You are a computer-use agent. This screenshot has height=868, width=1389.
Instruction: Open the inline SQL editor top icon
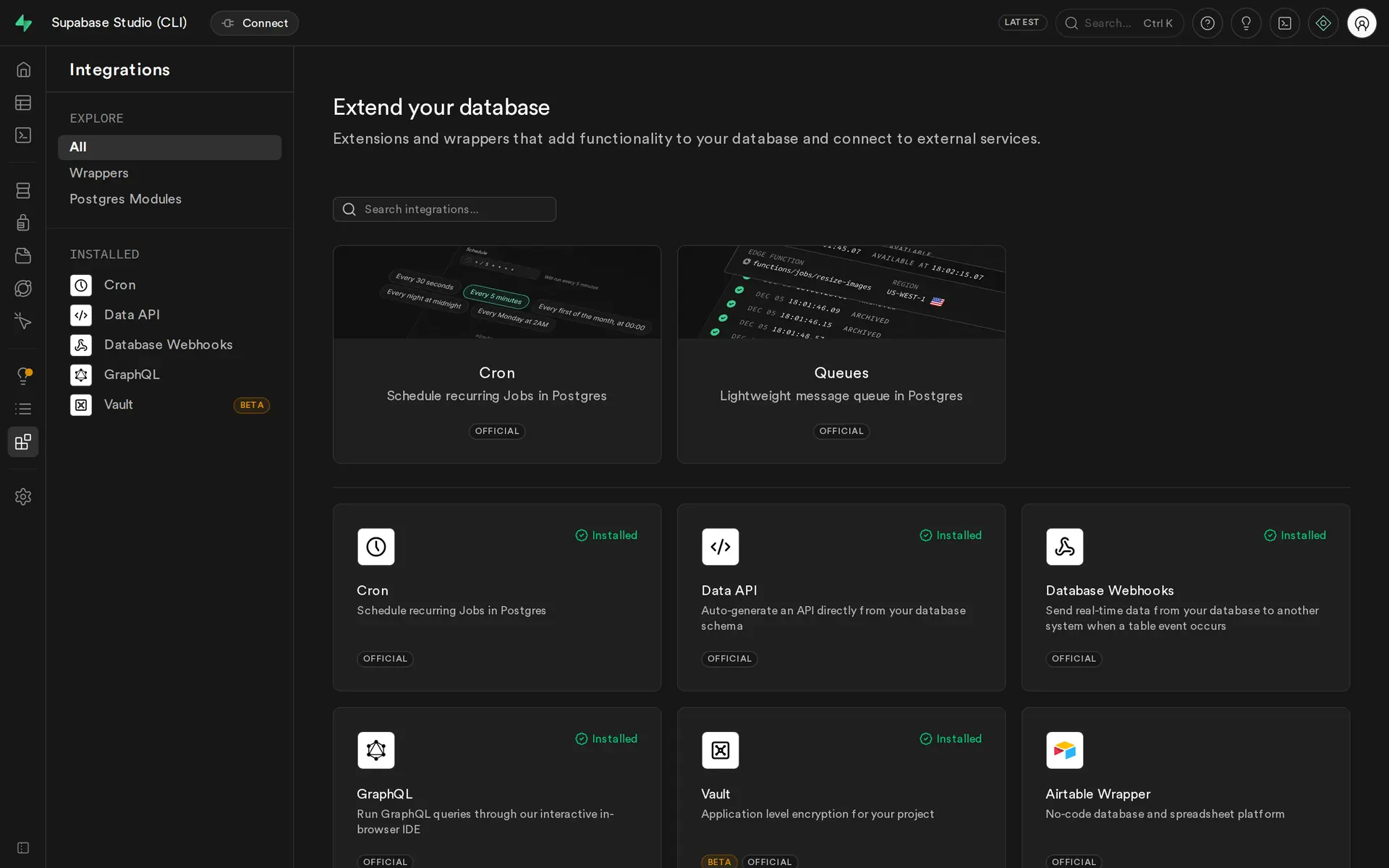point(1285,23)
